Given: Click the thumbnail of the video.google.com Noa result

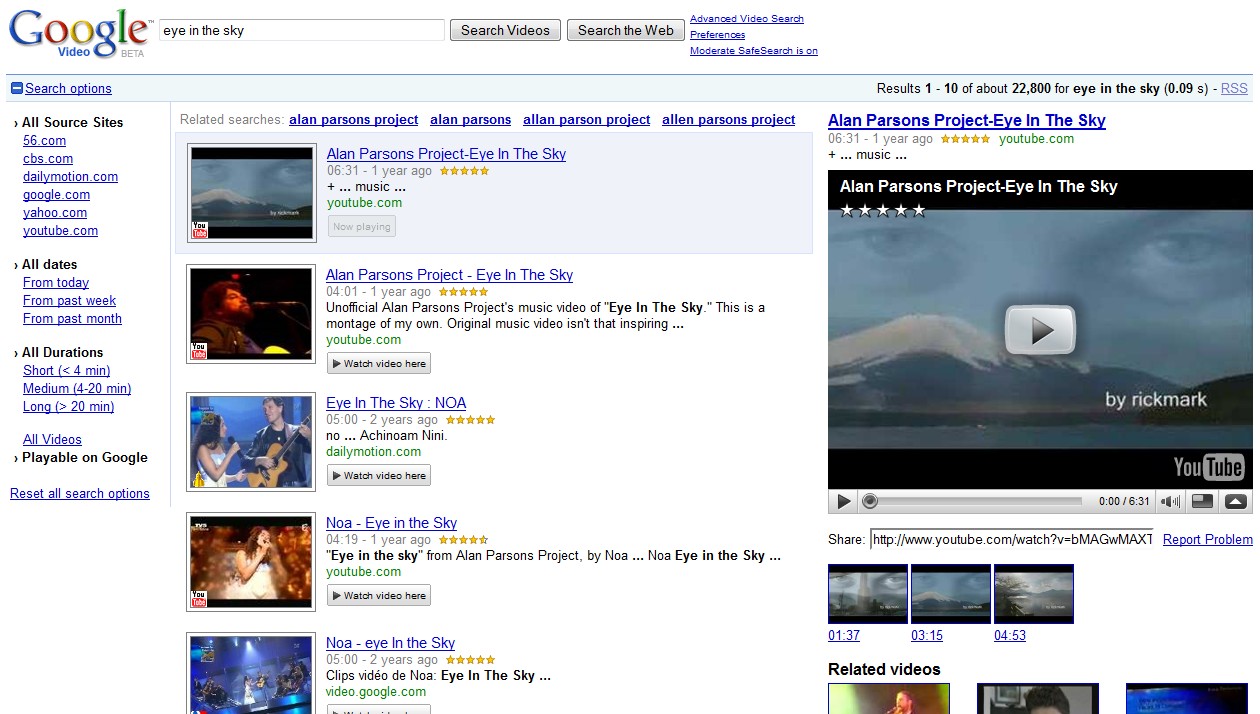Looking at the screenshot, I should (251, 674).
